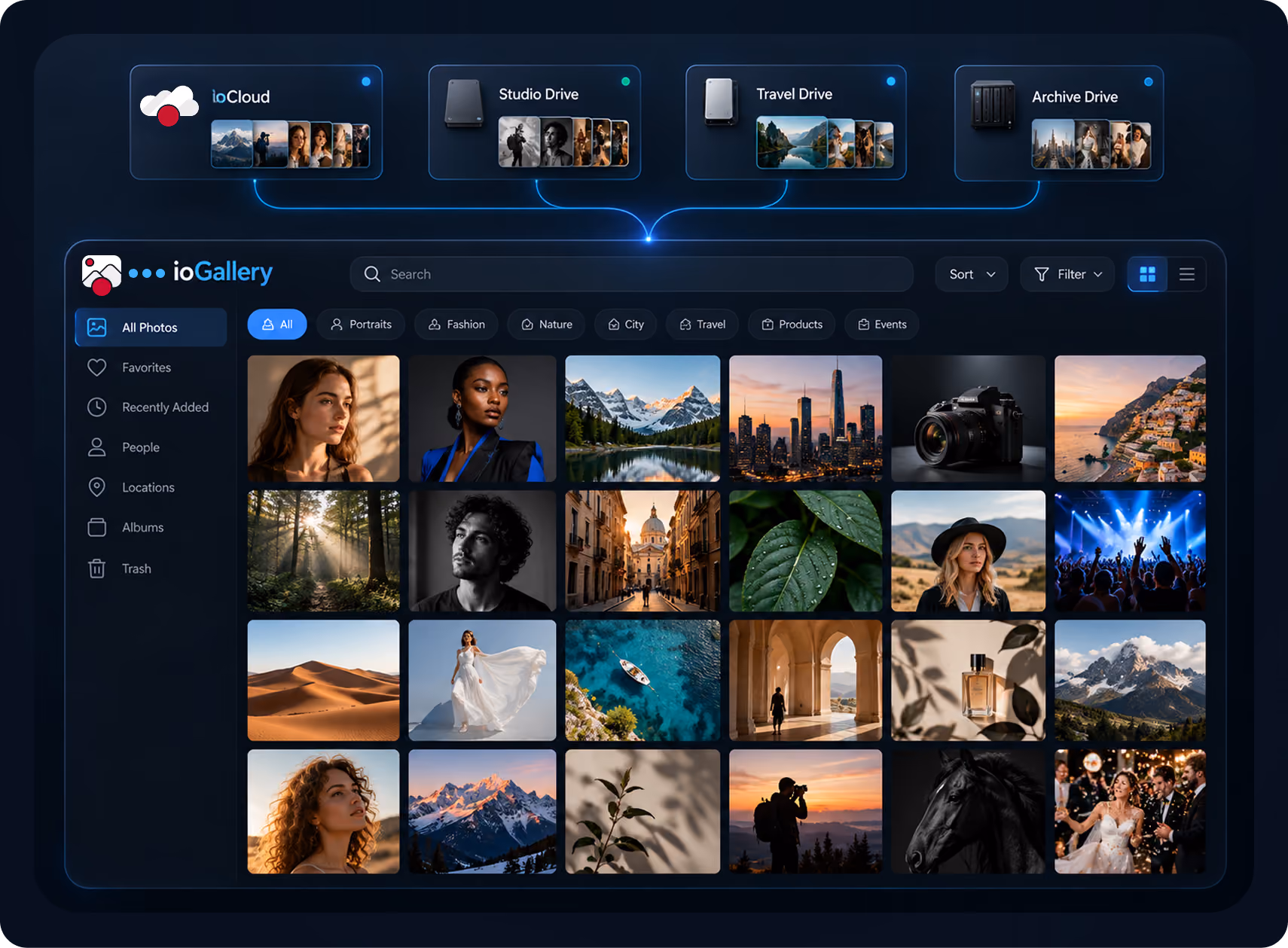
Task: Click the Filter funnel icon
Action: (1042, 274)
